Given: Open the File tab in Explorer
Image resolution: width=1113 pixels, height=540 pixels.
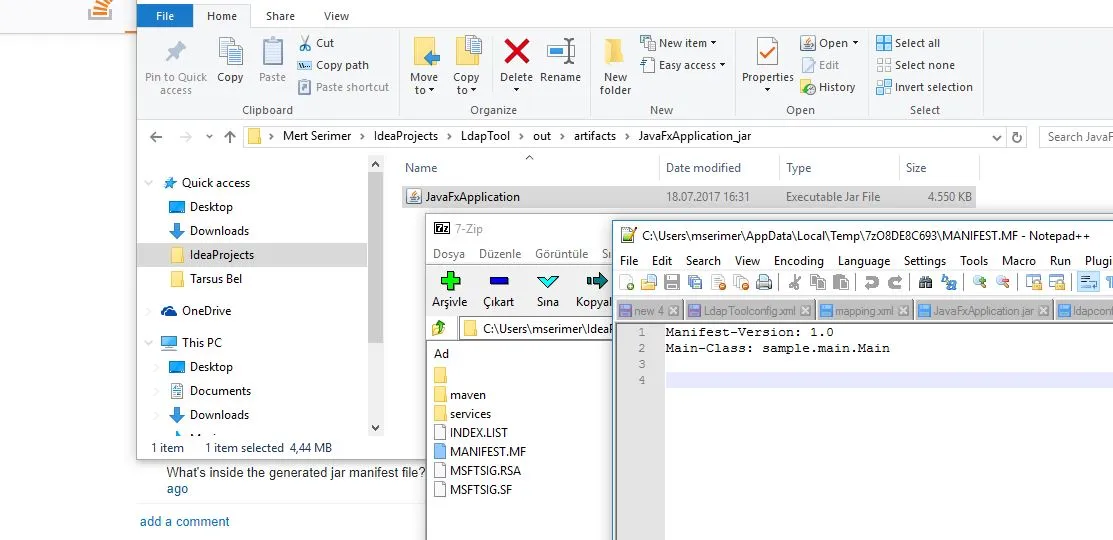Looking at the screenshot, I should (x=165, y=16).
